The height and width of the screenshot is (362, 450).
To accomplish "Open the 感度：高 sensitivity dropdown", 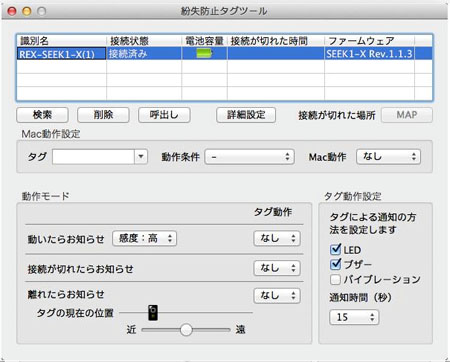I will [144, 238].
